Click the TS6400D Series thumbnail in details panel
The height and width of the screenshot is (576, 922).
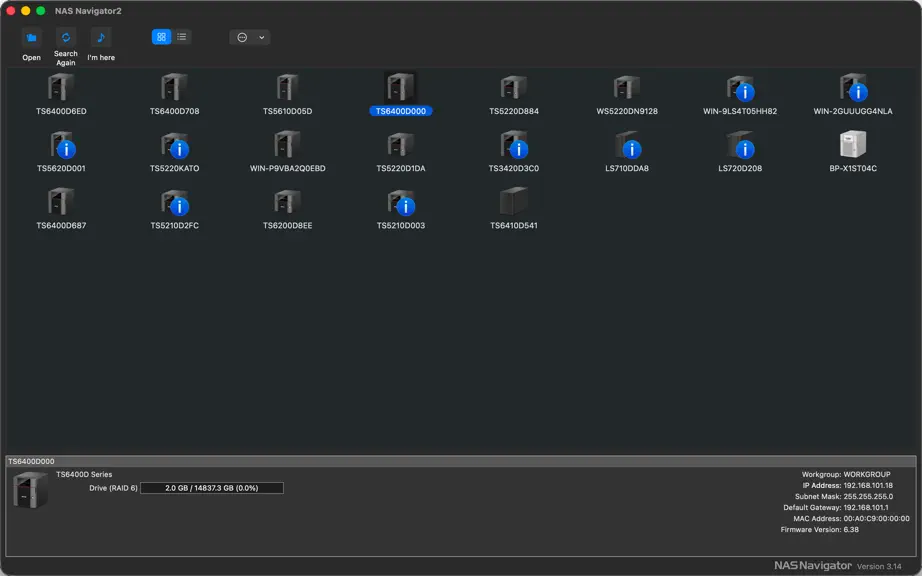(x=30, y=490)
